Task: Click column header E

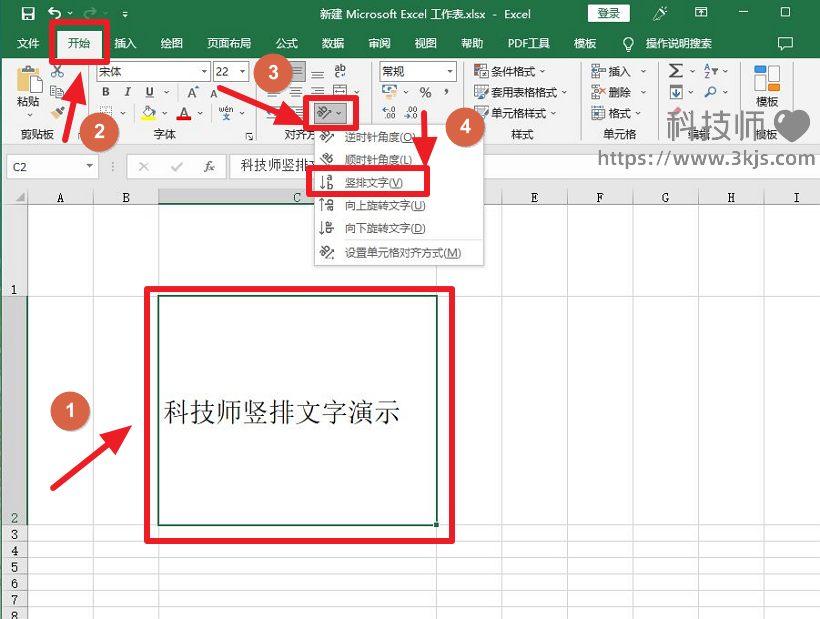Action: point(534,198)
